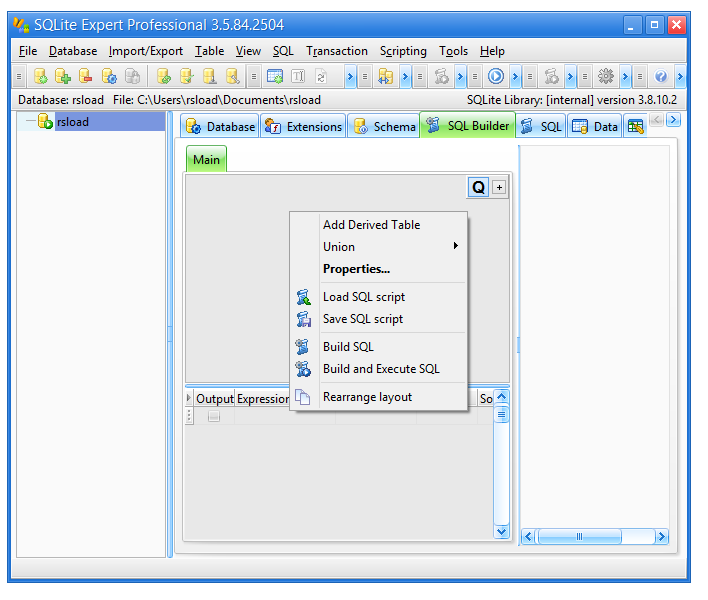
Task: Click the New Table toolbar icon
Action: click(275, 76)
